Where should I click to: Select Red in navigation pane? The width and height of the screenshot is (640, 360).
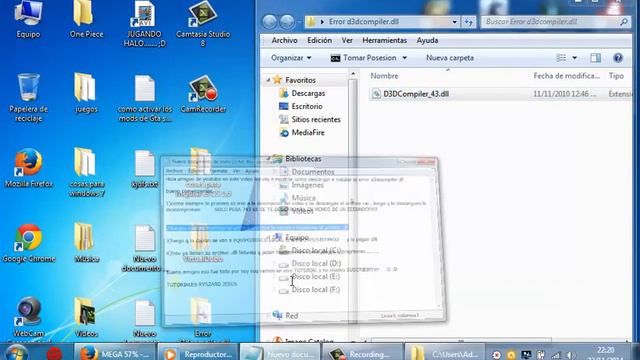tap(286, 316)
